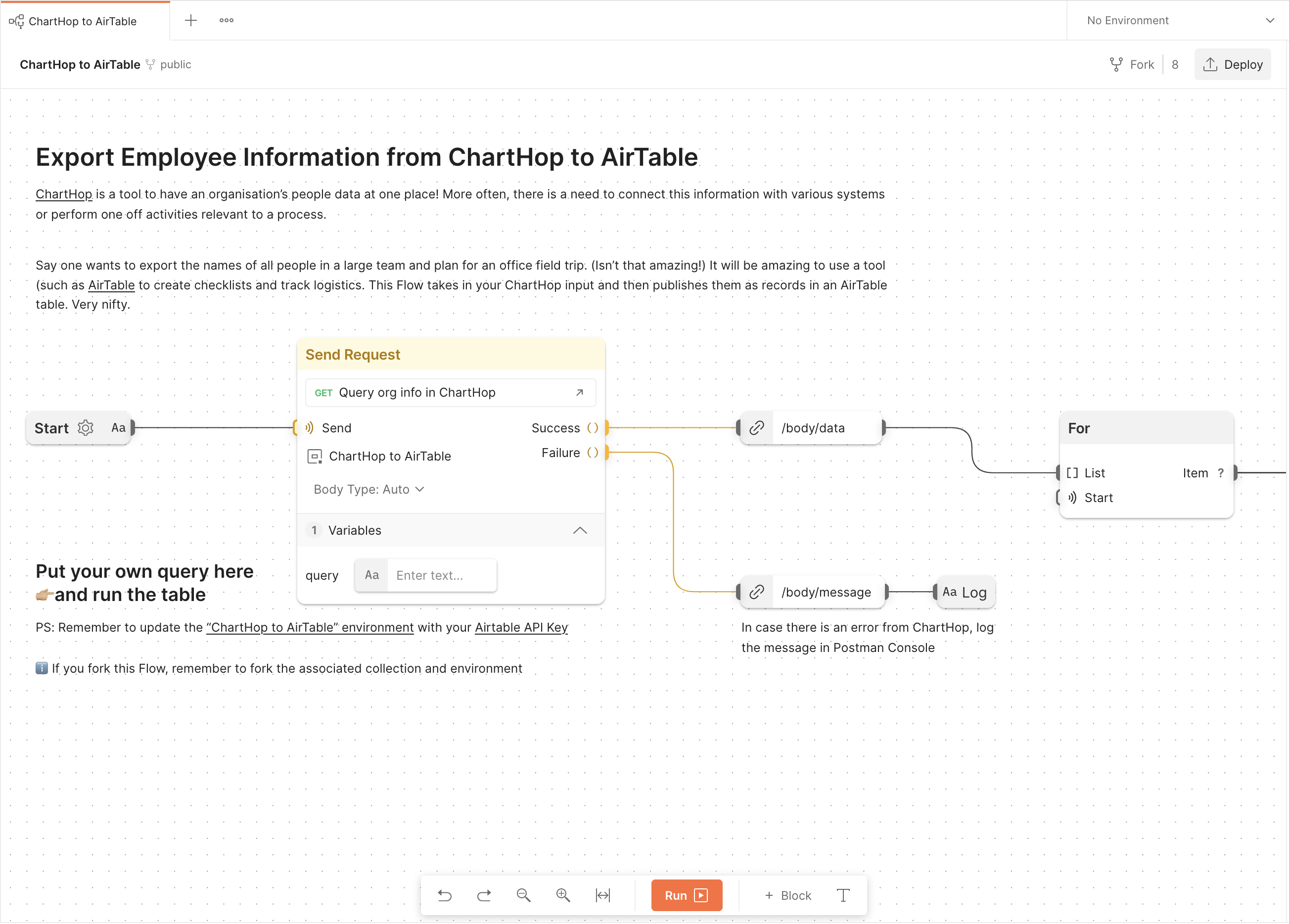Click the Fork icon to fork flow
This screenshot has width=1289, height=924.
point(1113,64)
